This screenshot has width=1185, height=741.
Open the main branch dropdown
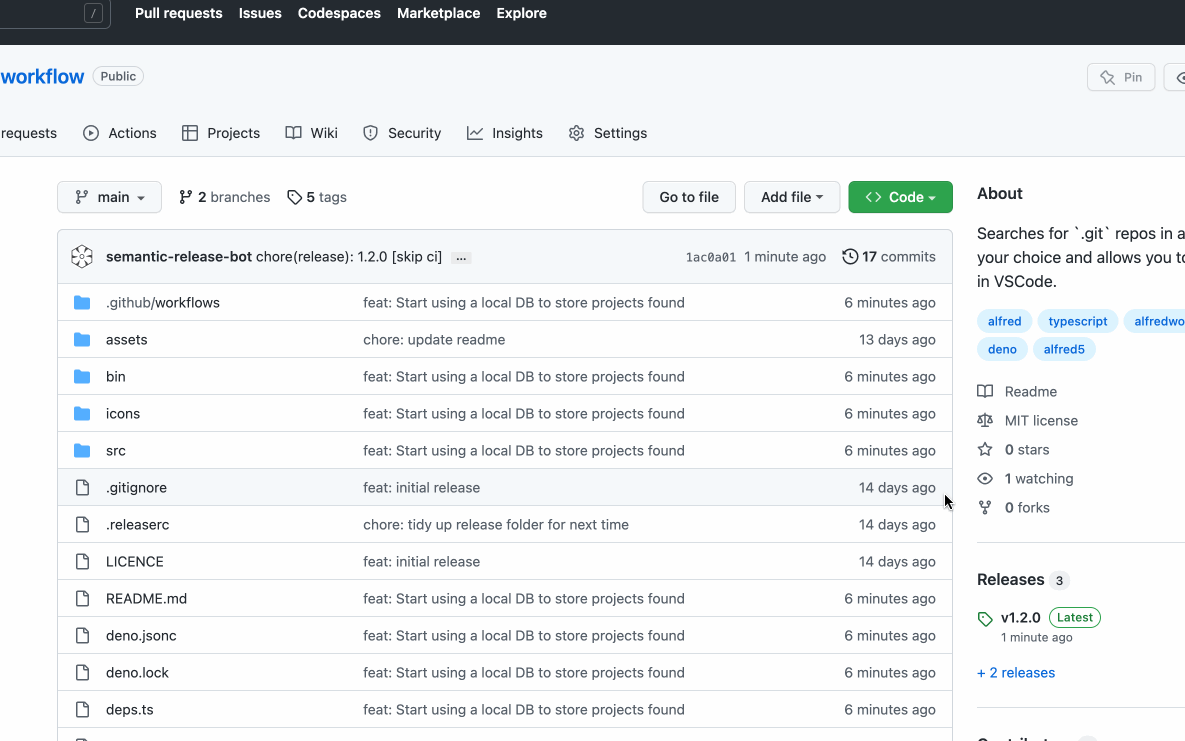click(x=110, y=197)
